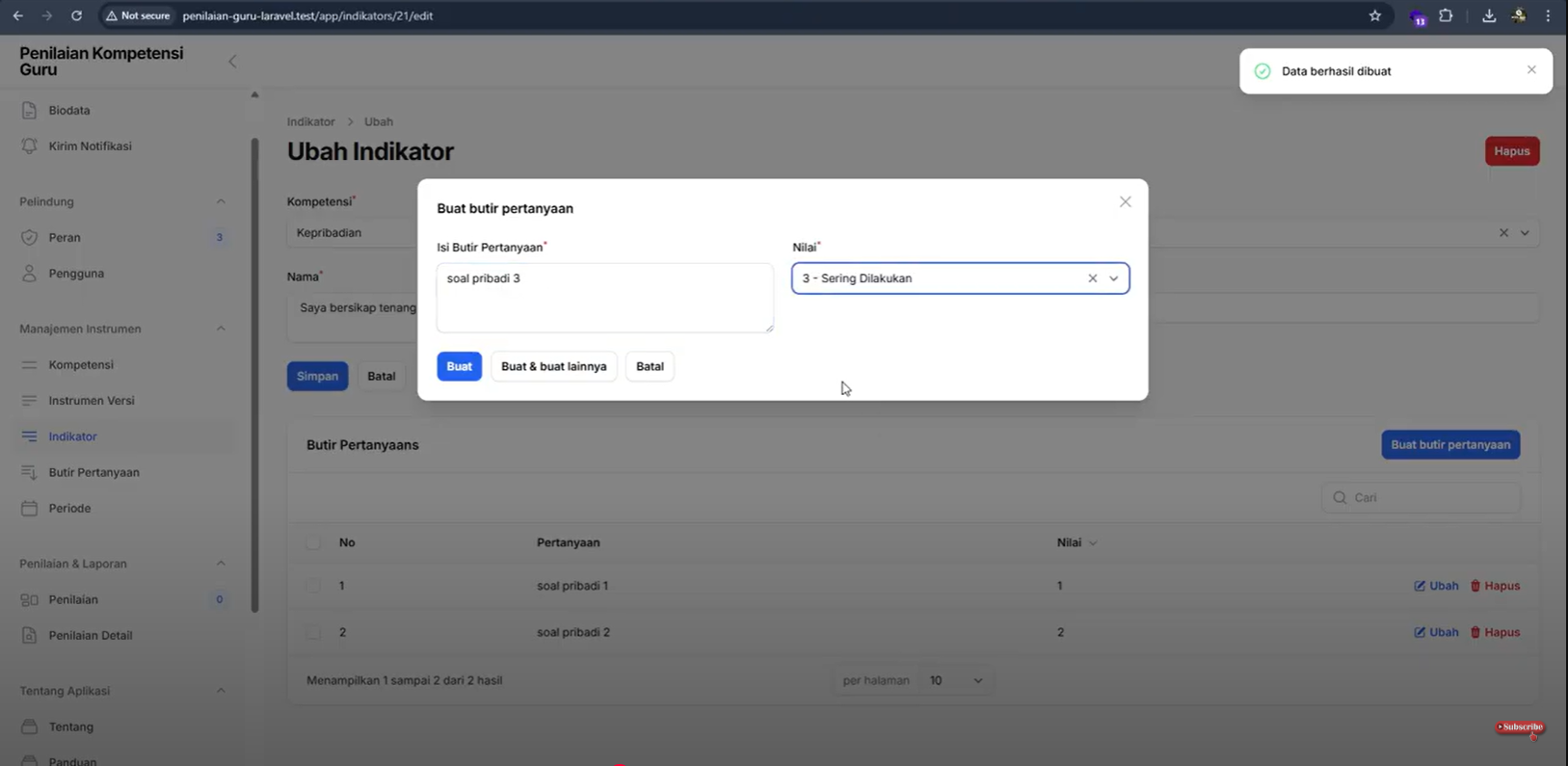Click Buat & buat lainnya button

(553, 367)
